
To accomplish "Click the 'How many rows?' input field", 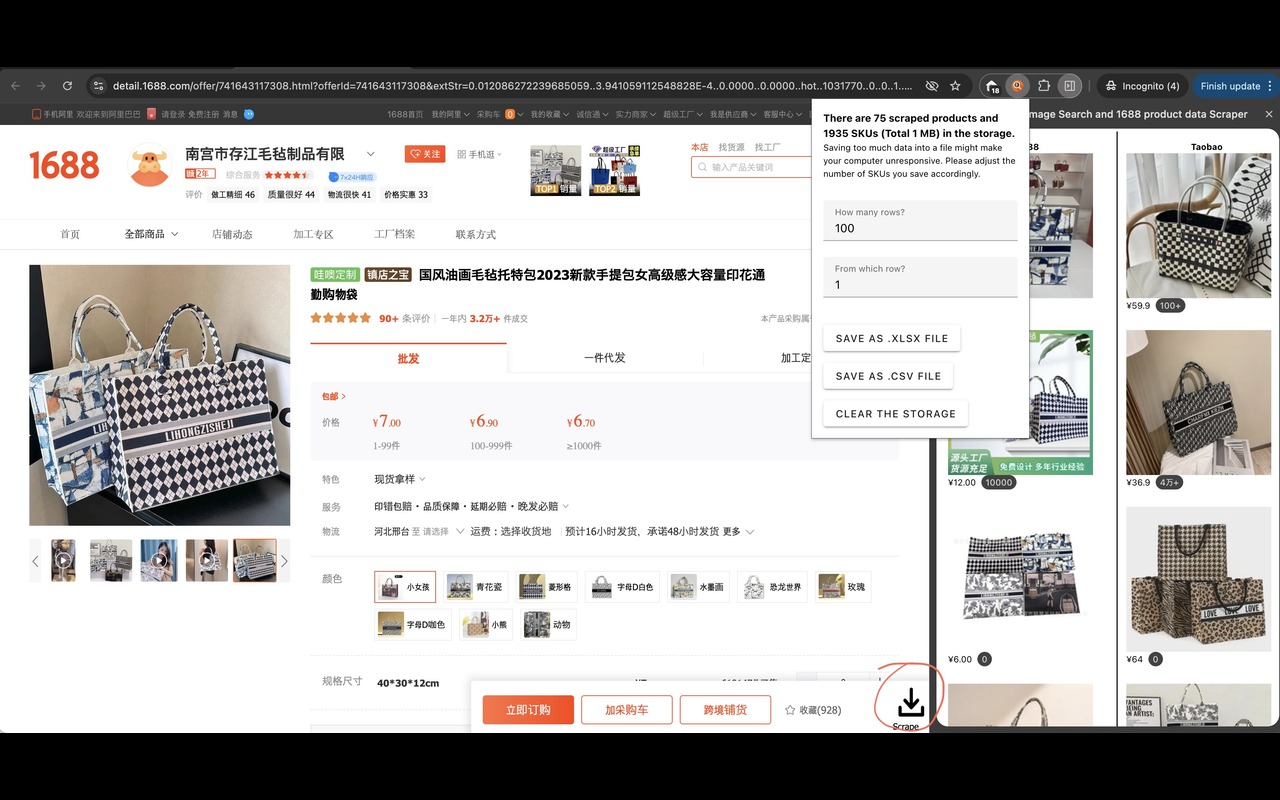I will (x=920, y=221).
